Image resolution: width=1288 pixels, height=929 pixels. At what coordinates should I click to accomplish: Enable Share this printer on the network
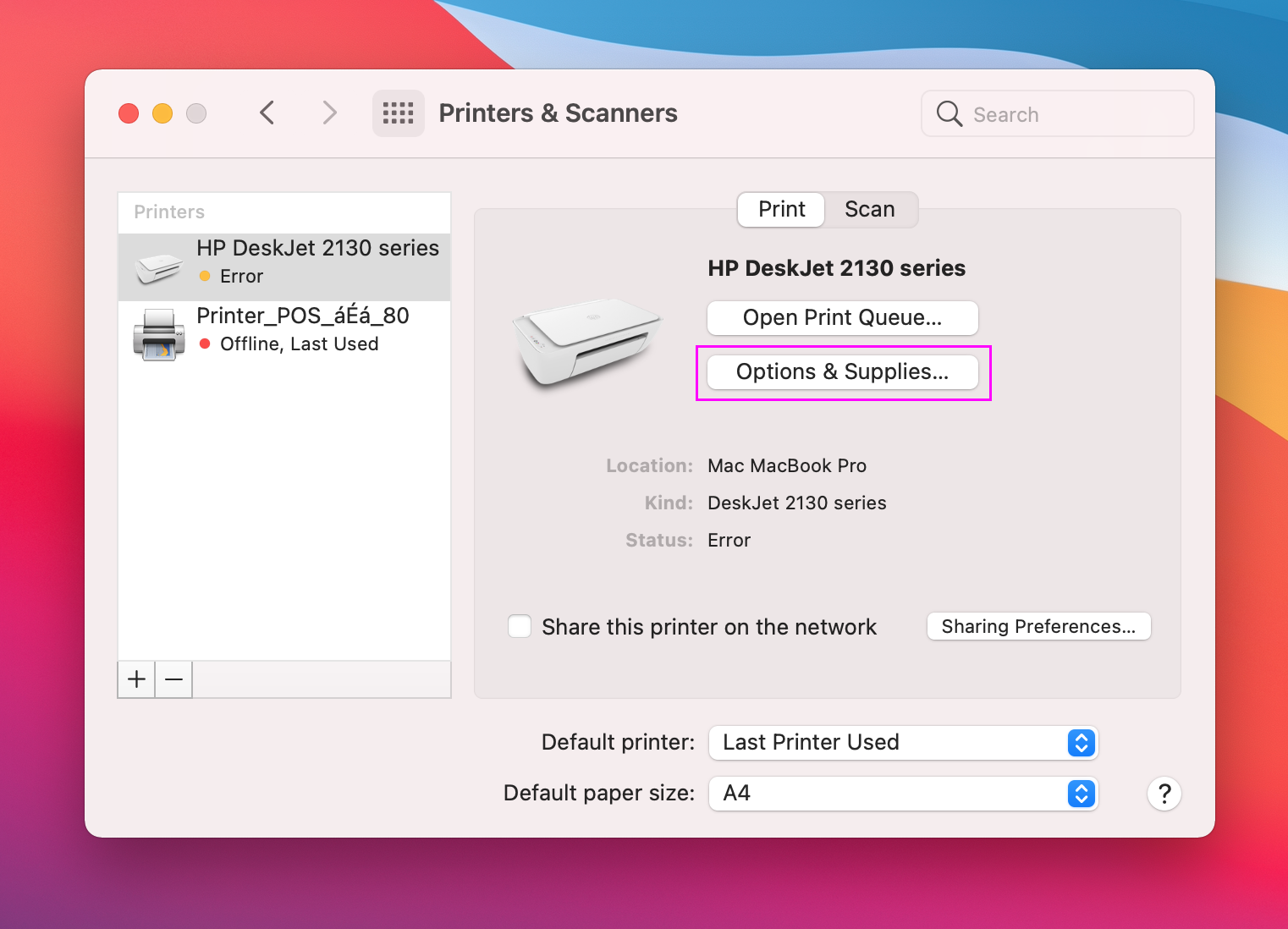click(520, 627)
